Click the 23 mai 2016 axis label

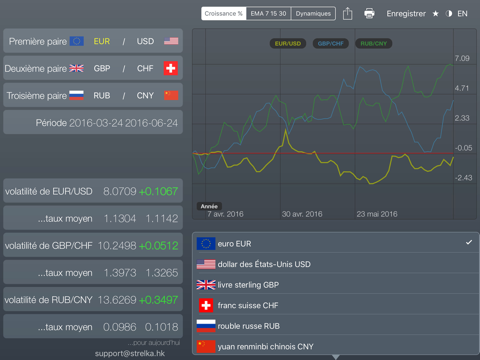click(x=377, y=214)
